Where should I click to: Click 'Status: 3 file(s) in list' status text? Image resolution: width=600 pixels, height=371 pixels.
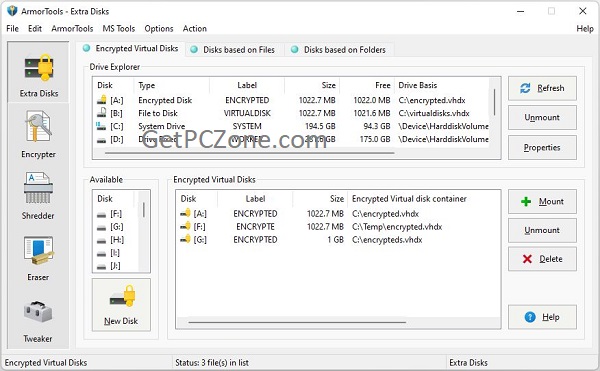click(212, 363)
